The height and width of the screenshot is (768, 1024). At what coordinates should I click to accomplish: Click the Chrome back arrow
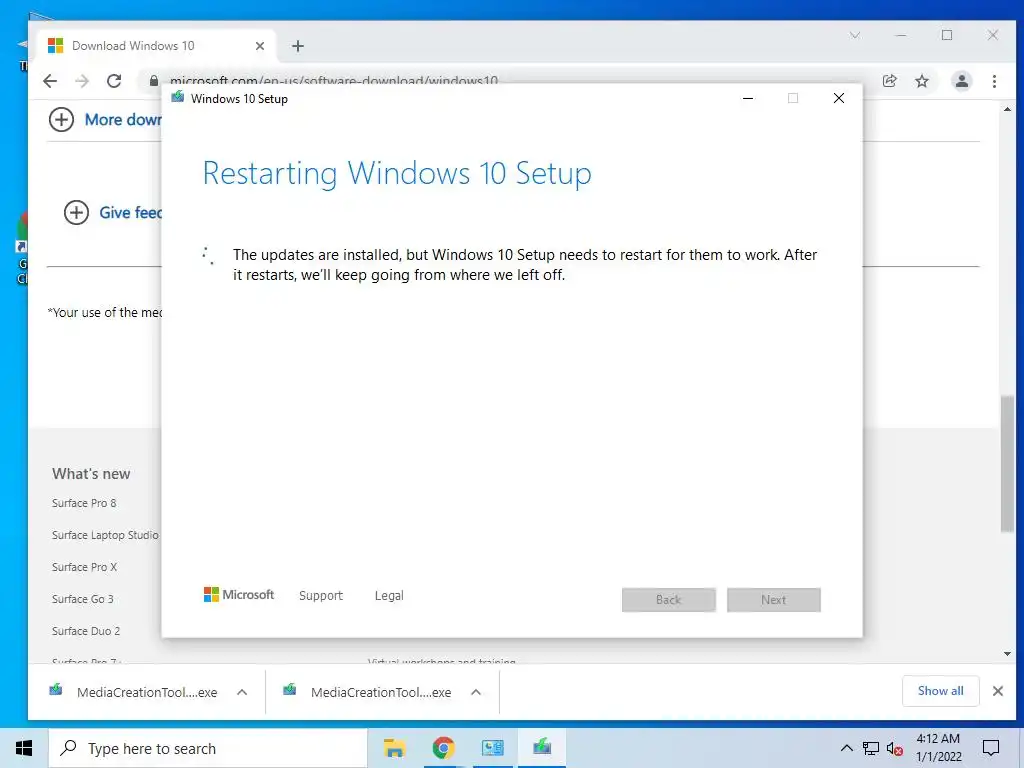pos(50,81)
